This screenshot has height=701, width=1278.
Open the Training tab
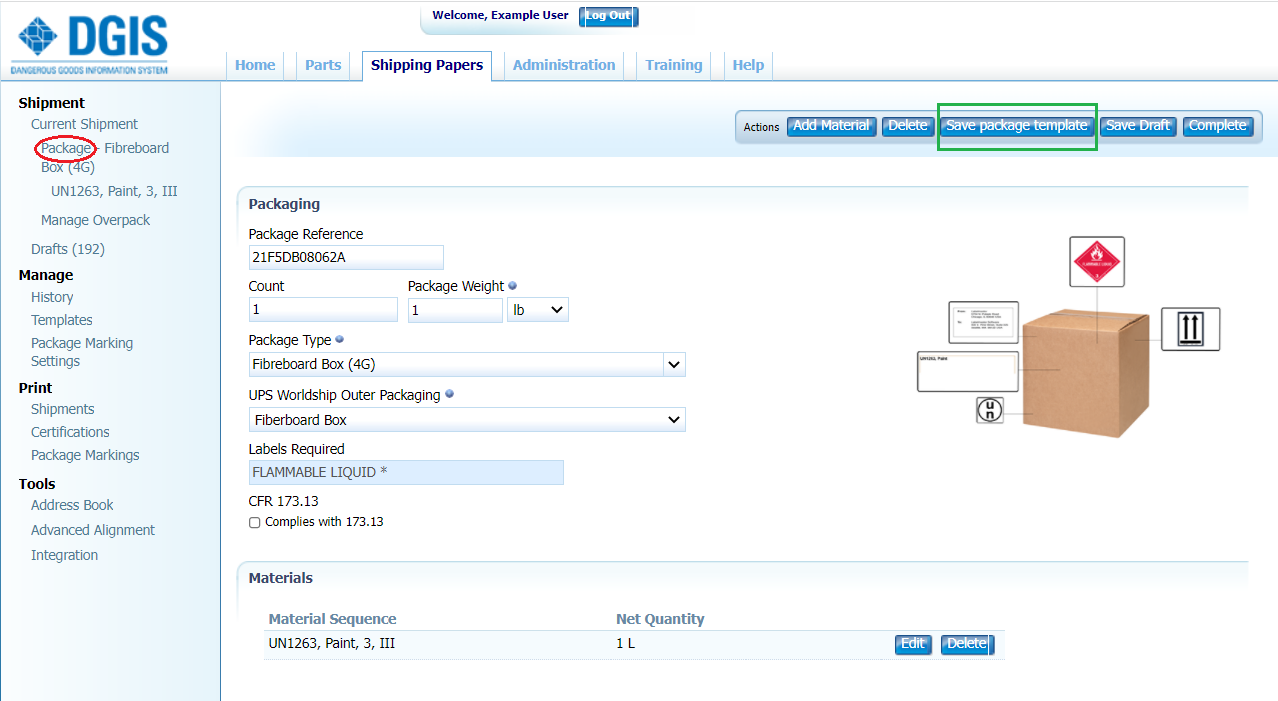[x=673, y=64]
